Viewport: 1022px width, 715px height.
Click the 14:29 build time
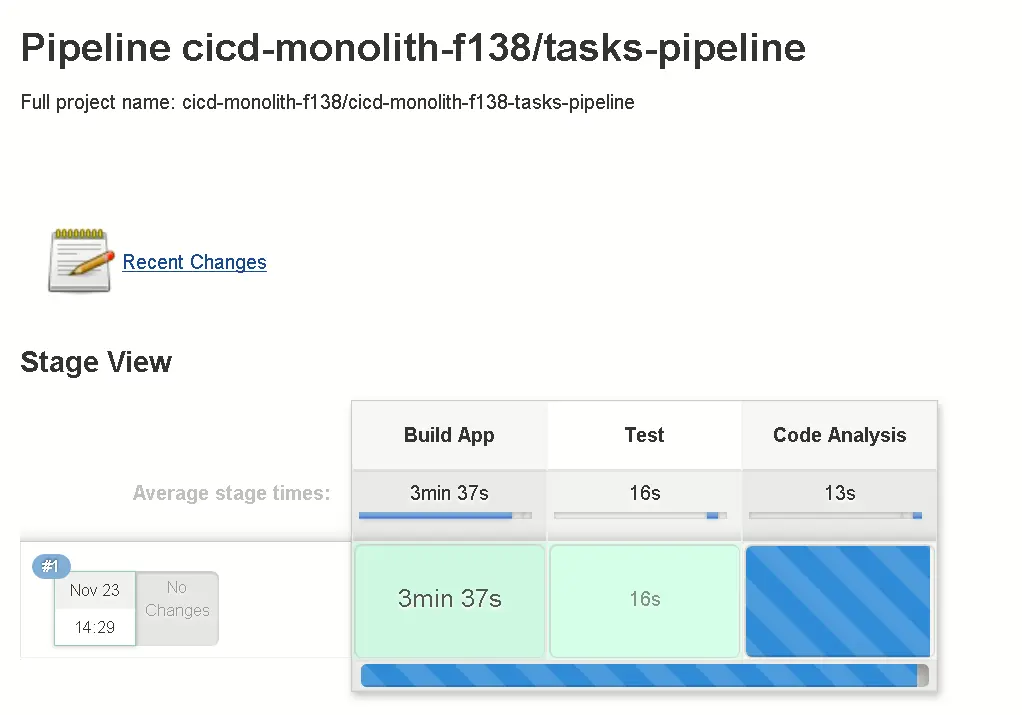pyautogui.click(x=95, y=628)
